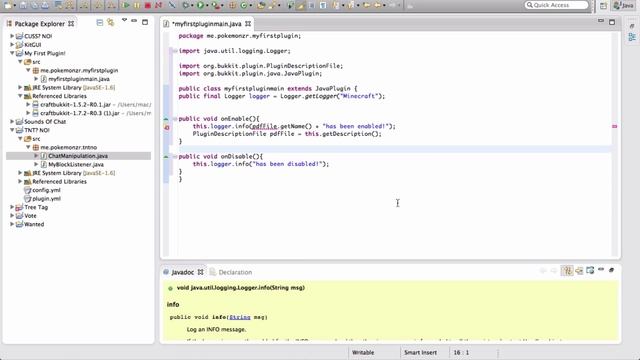Open dropdown arrow beside green Run icon
640x360 pixels.
click(207, 6)
